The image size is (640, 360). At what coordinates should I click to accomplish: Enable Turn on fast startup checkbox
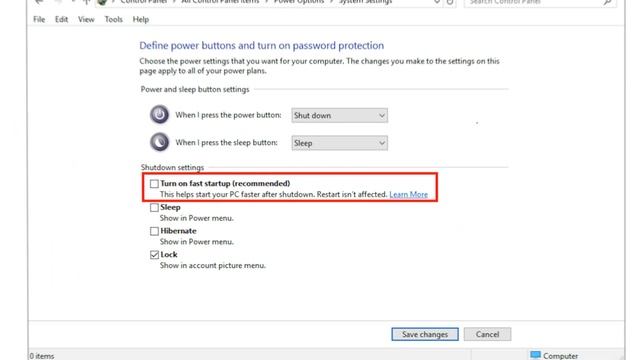click(154, 184)
